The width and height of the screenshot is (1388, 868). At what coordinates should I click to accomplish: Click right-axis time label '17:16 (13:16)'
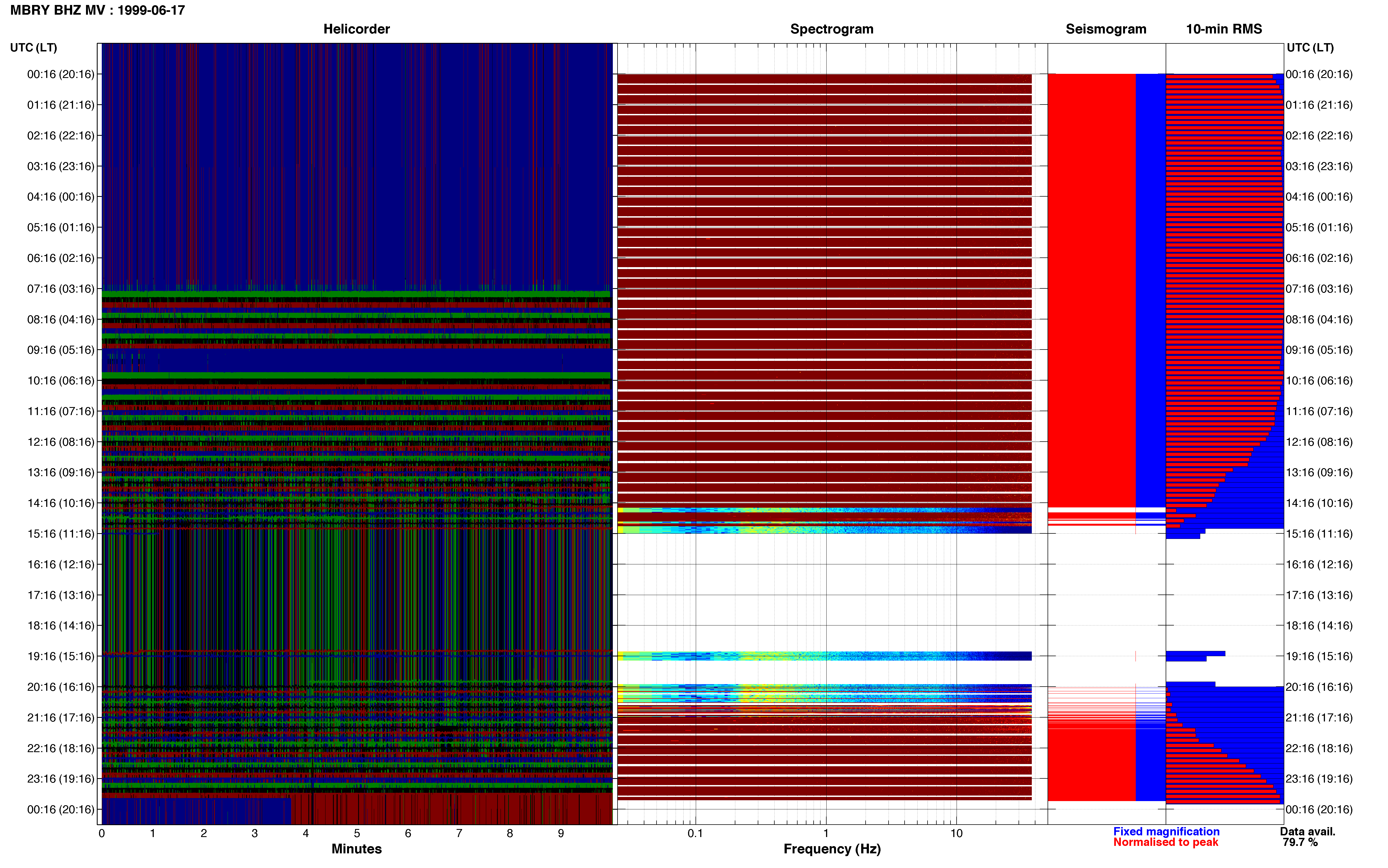[1319, 595]
